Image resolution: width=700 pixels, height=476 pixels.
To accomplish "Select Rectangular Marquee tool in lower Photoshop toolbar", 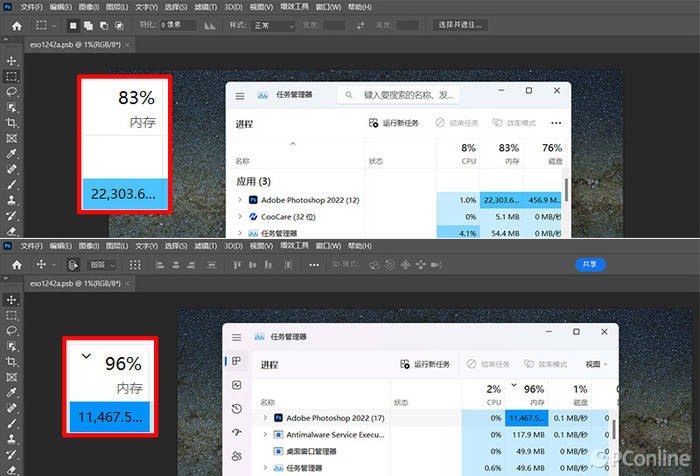I will (12, 315).
